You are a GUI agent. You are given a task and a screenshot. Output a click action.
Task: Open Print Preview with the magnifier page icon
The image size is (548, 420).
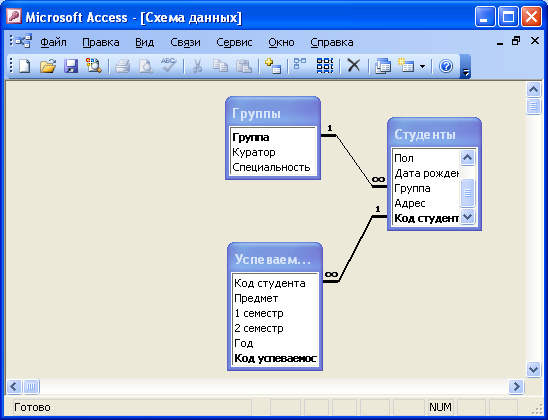[x=146, y=66]
